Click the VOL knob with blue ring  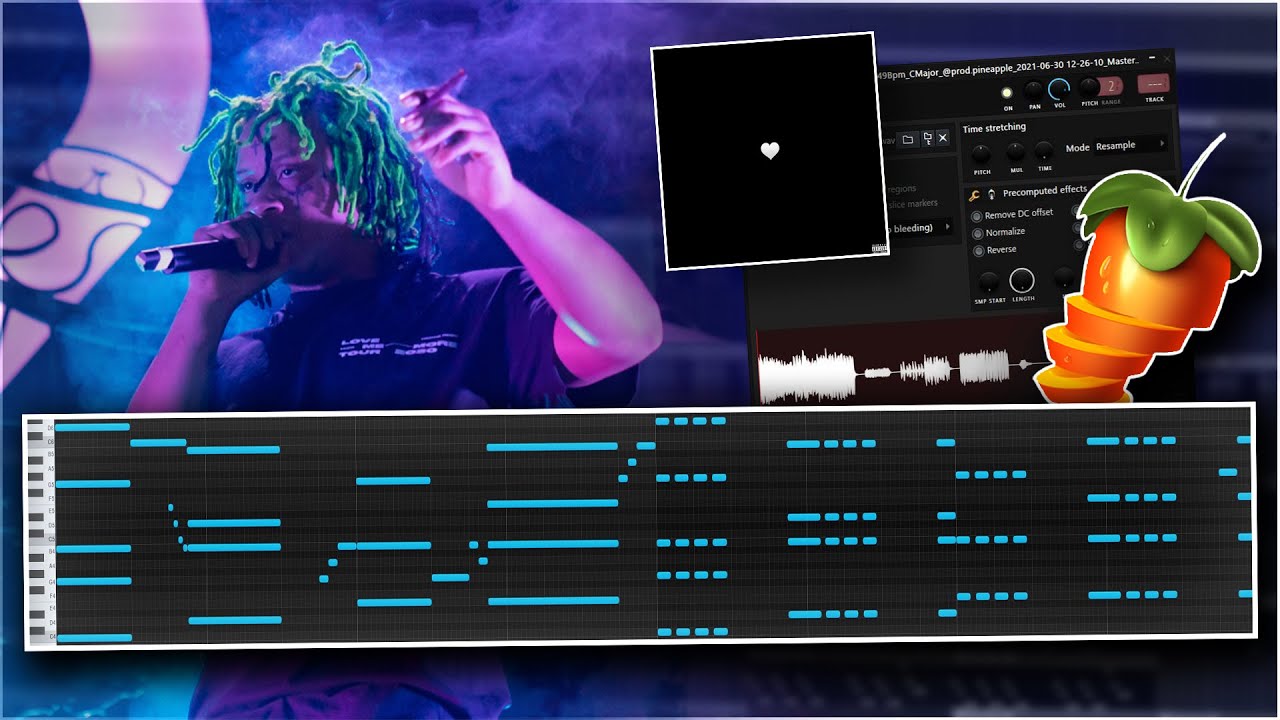point(1059,89)
